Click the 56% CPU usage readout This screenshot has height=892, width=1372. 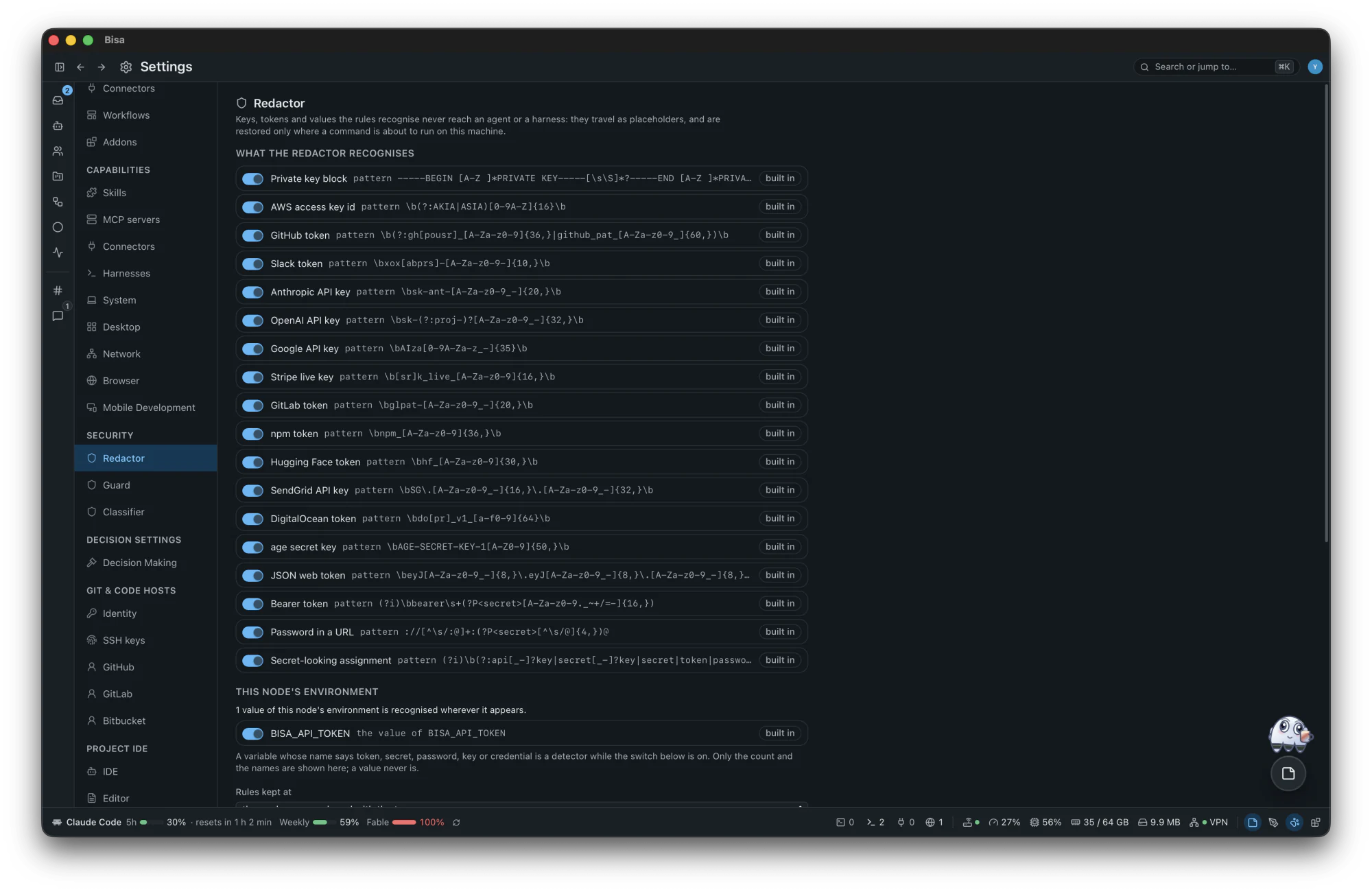click(x=1045, y=823)
